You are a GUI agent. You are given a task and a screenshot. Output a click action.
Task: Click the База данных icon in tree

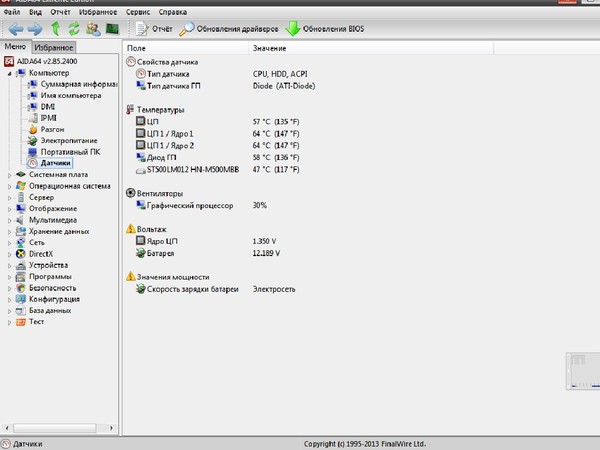[21, 310]
